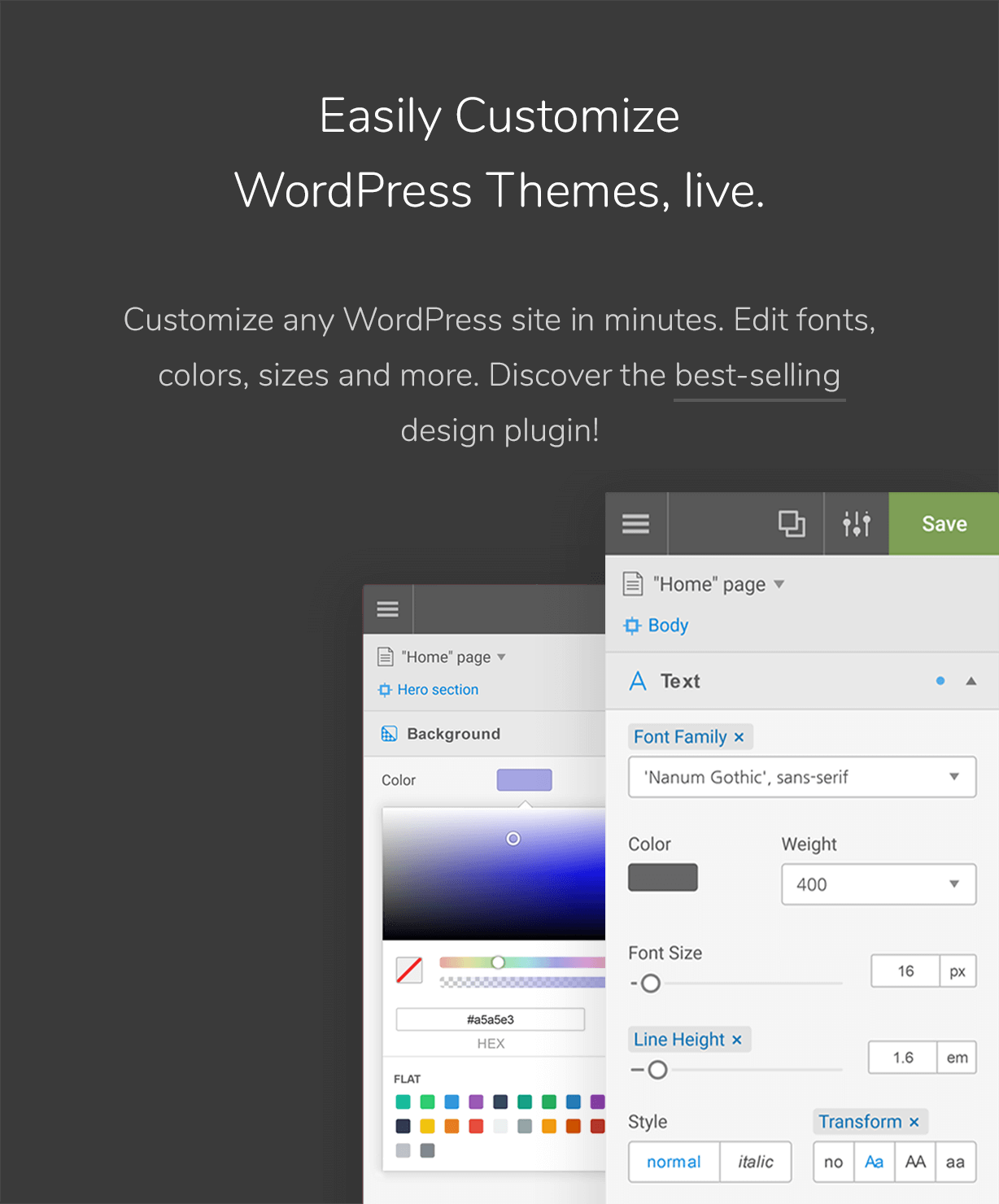The image size is (999, 1204).
Task: Click the Body target selector icon
Action: (632, 626)
